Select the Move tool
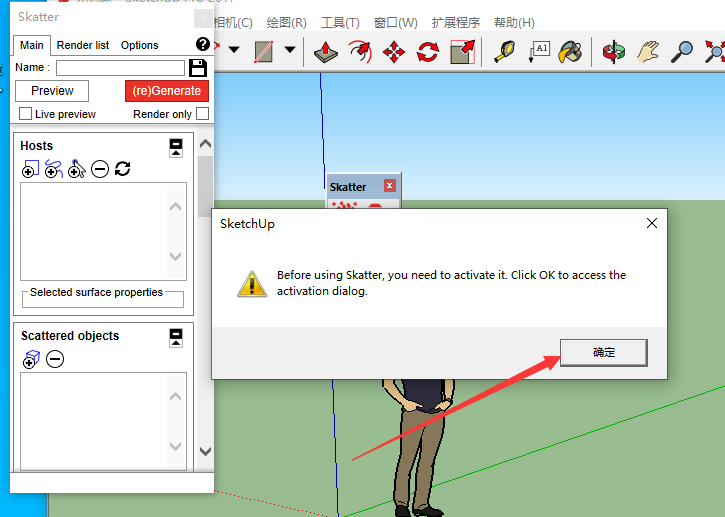This screenshot has height=517, width=725. (x=394, y=51)
